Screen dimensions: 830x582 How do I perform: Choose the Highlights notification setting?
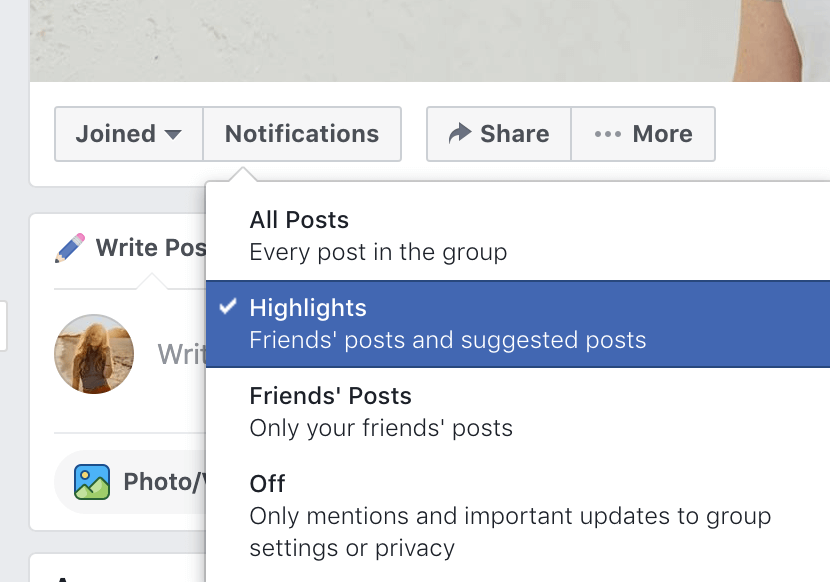coord(518,324)
